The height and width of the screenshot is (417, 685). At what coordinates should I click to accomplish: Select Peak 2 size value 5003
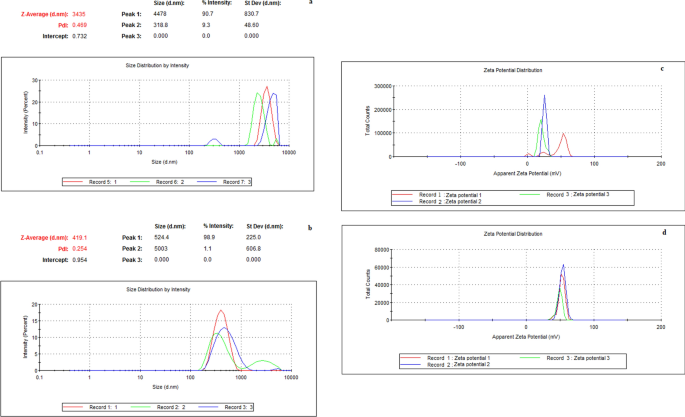pos(164,248)
